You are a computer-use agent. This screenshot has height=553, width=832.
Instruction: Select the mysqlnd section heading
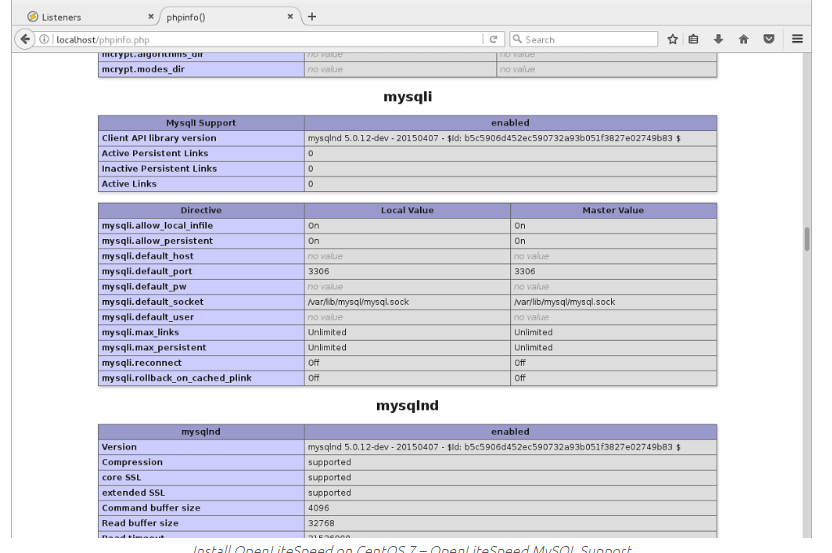coord(408,405)
